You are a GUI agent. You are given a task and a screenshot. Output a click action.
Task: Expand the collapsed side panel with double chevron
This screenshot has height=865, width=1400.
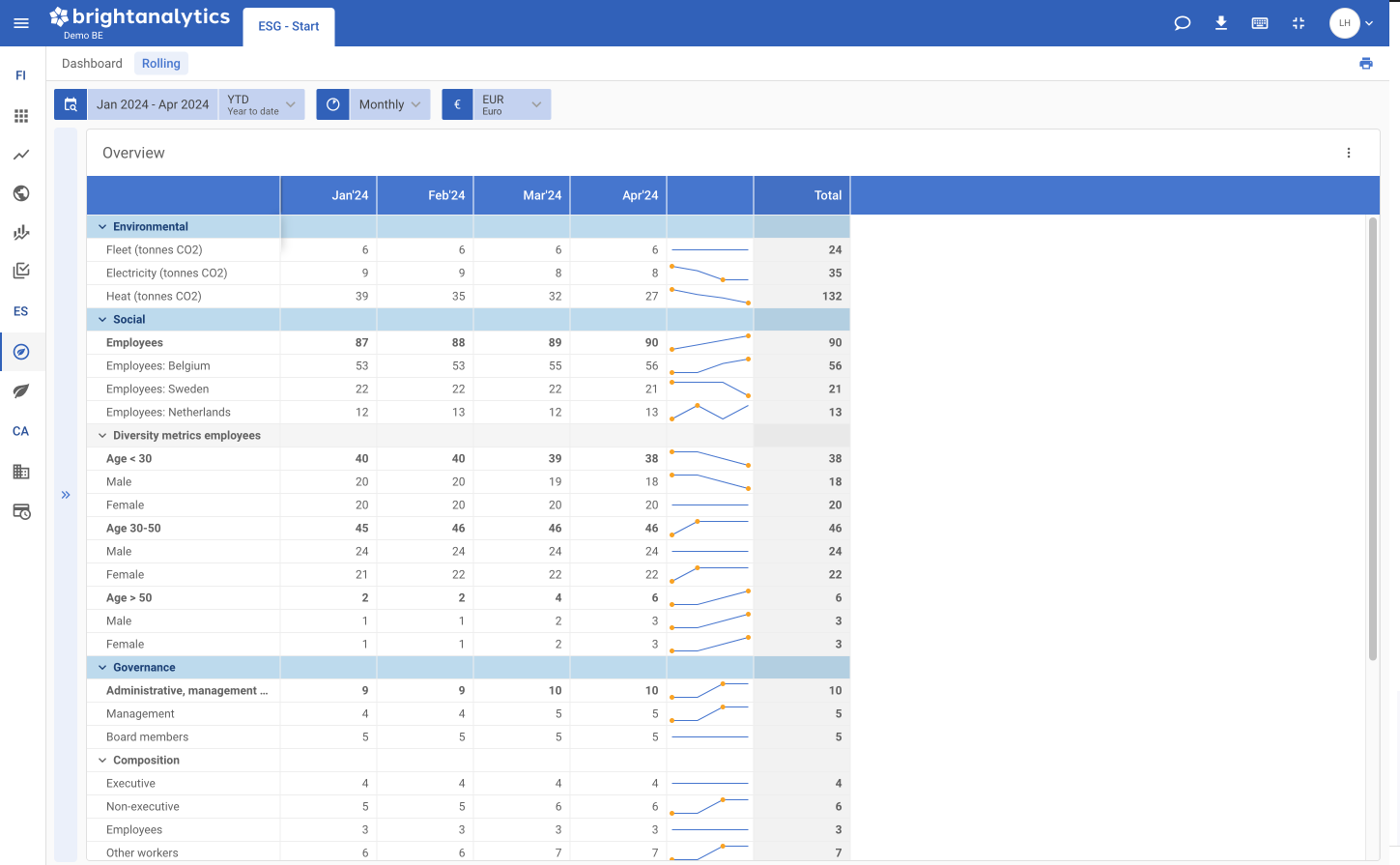coord(65,494)
